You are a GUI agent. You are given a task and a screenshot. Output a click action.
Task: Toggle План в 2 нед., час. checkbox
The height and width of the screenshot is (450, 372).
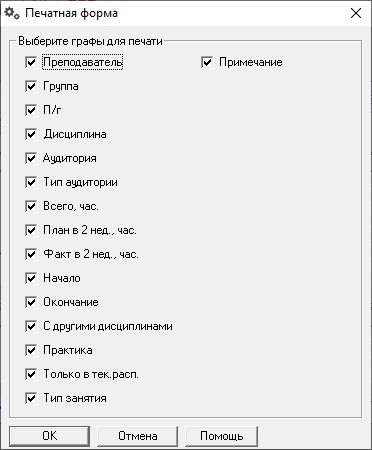click(x=31, y=230)
